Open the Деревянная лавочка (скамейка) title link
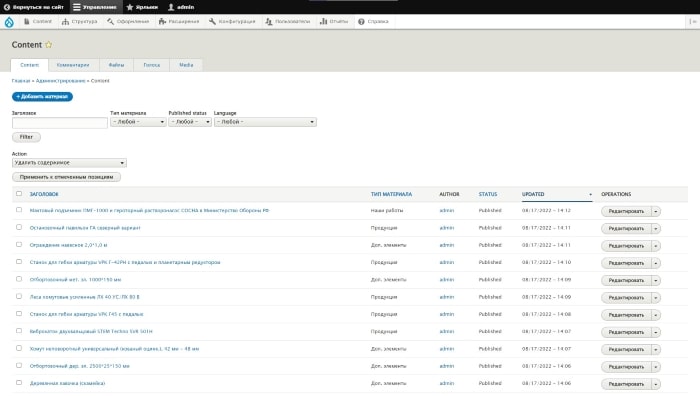This screenshot has height=396, width=700. [67, 383]
